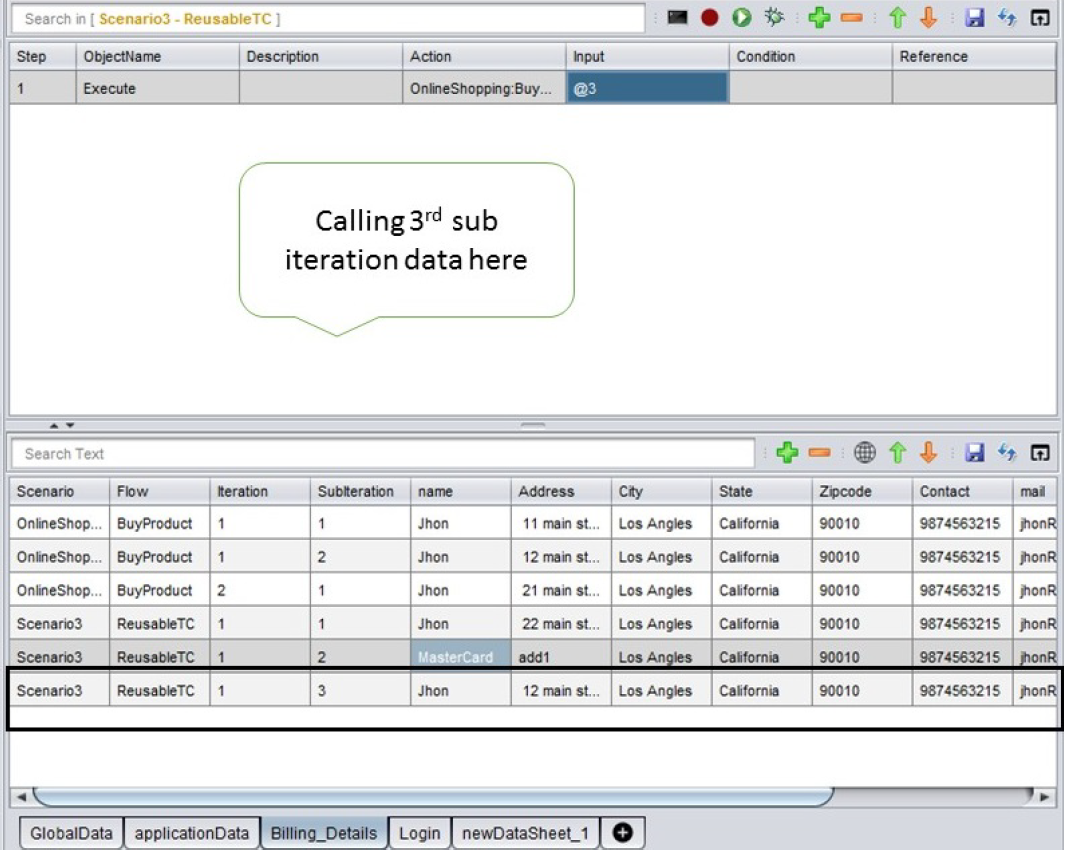Select the @3 Input cell in step 1
This screenshot has height=852, width=1067.
[x=646, y=88]
